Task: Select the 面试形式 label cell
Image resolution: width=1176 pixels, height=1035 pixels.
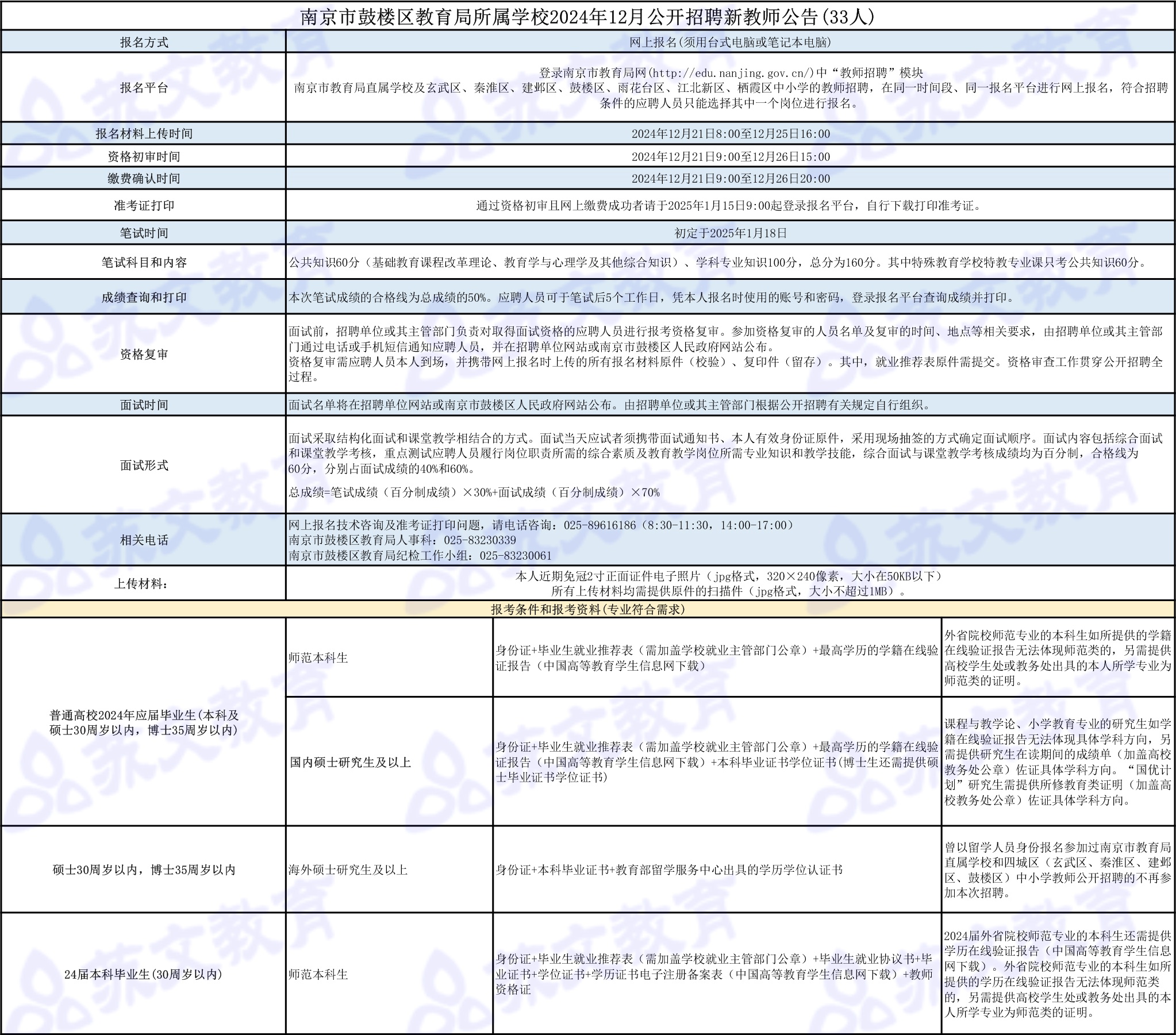Action: [x=144, y=465]
